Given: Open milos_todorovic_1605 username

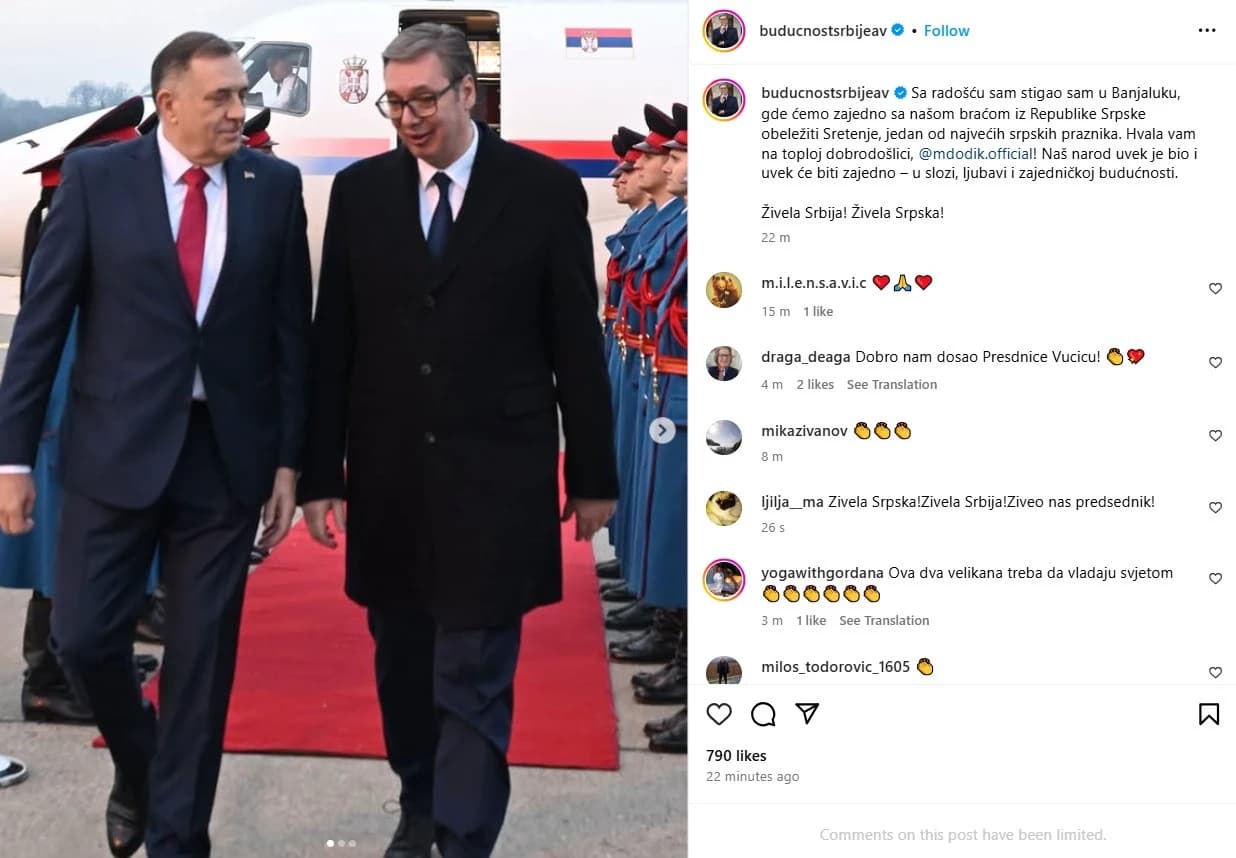Looking at the screenshot, I should point(835,666).
